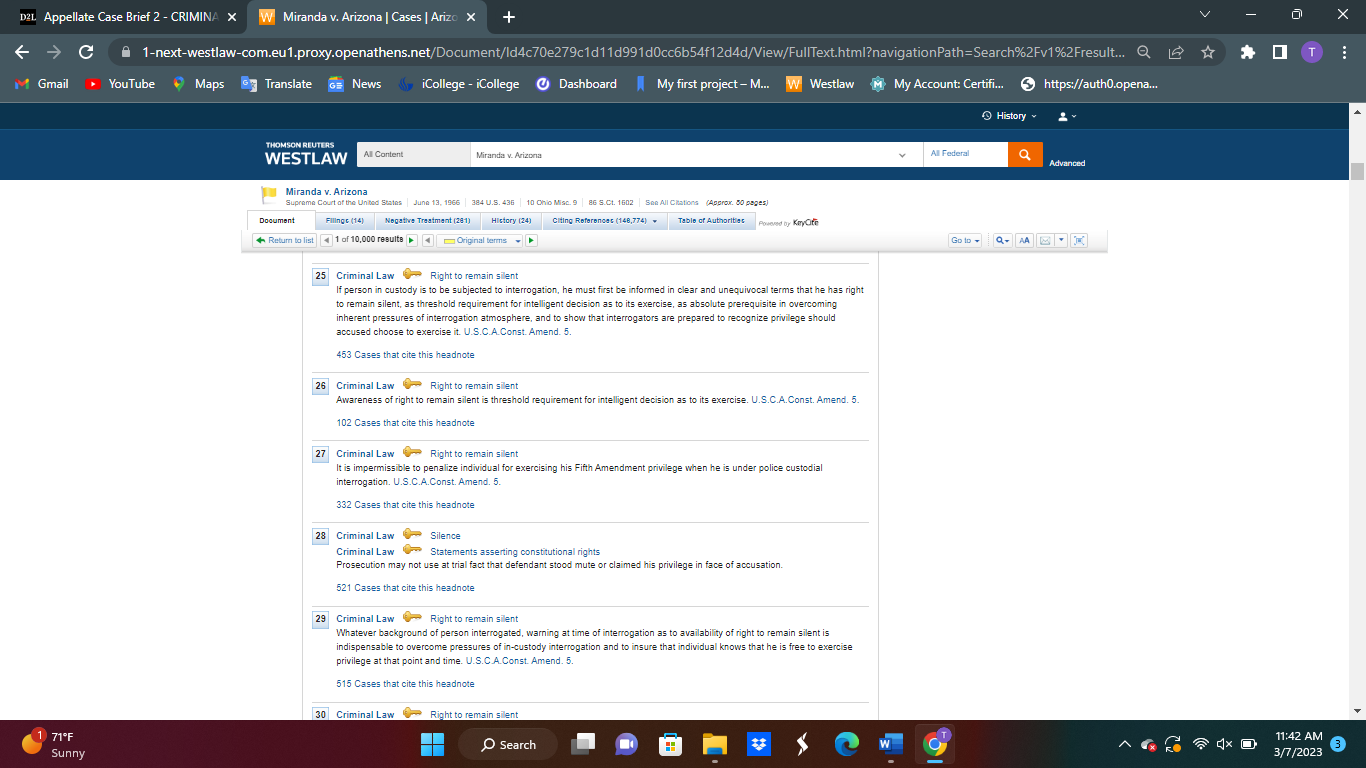Launch Microsoft Word from the taskbar
The width and height of the screenshot is (1366, 768).
[890, 744]
